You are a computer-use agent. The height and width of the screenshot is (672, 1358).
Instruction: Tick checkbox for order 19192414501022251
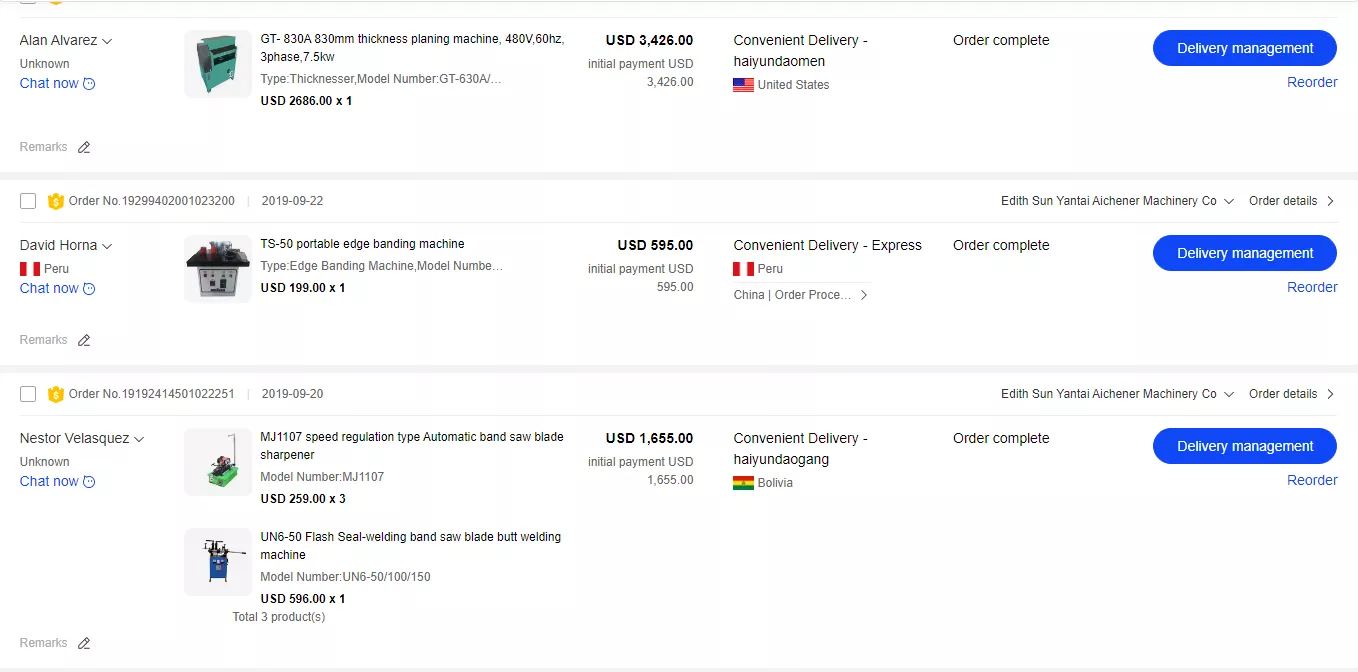[x=28, y=394]
